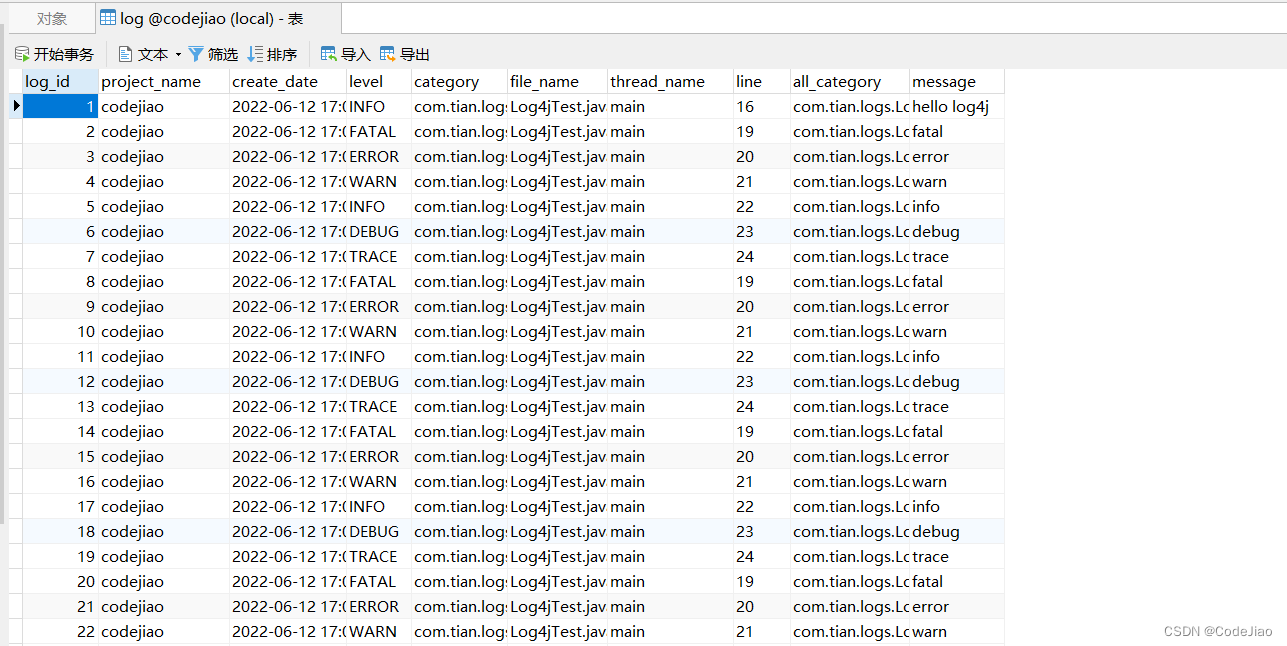This screenshot has width=1287, height=646.
Task: Click the Sort (排序) icon
Action: 256,54
